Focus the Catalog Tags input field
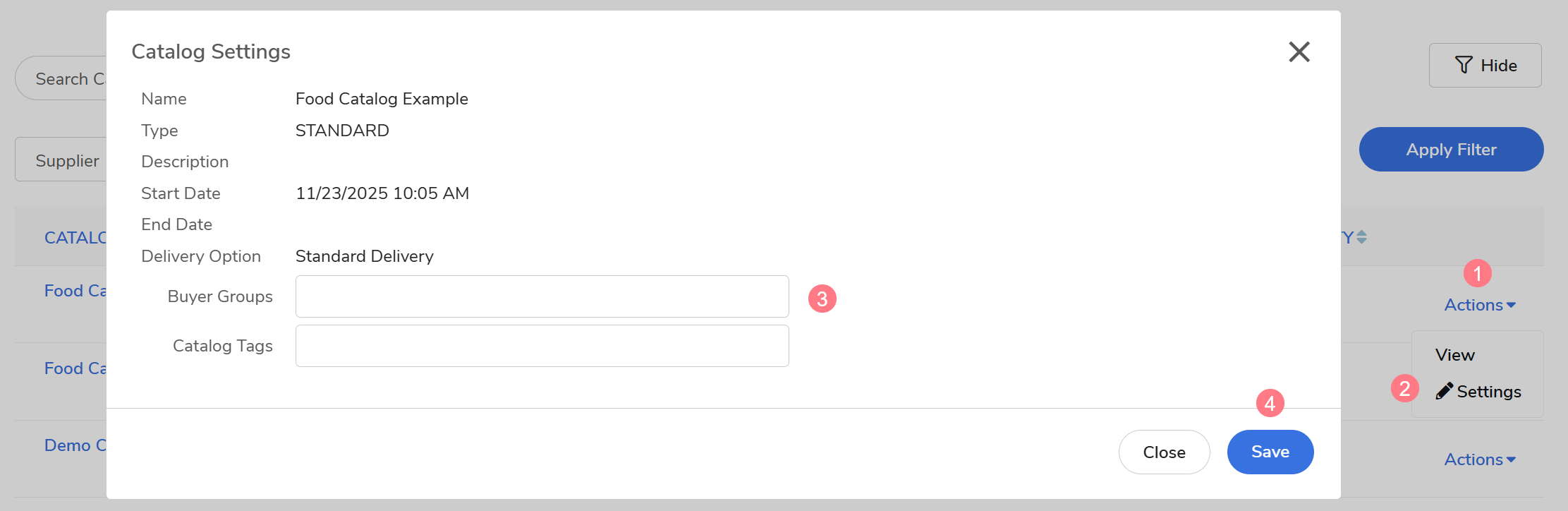 click(x=542, y=346)
